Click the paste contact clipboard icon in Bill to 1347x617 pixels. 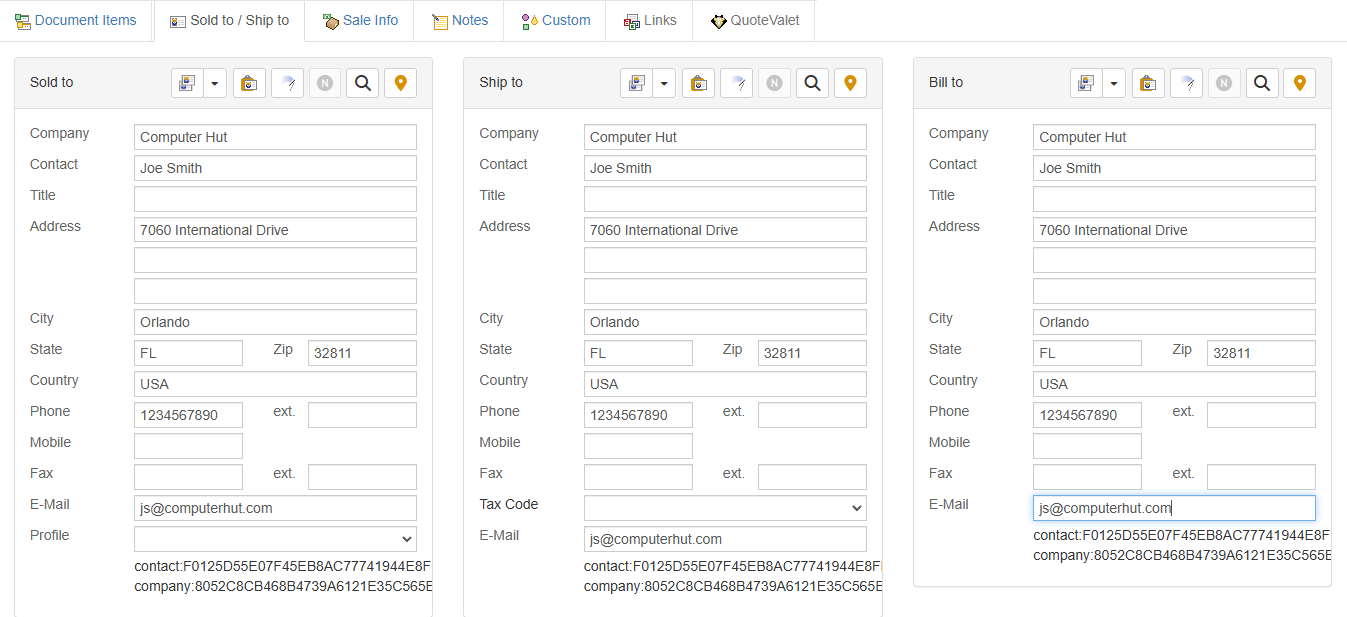click(1148, 83)
